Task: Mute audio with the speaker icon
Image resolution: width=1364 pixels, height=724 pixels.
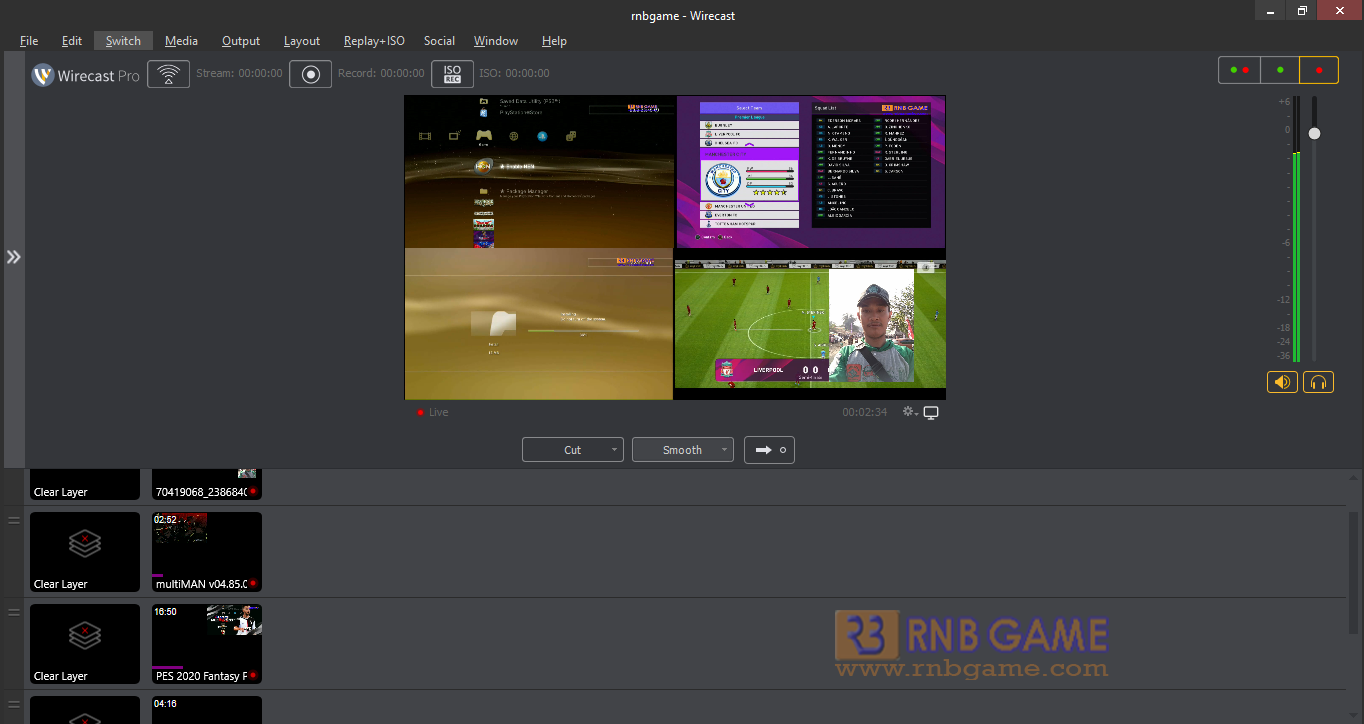Action: point(1282,382)
